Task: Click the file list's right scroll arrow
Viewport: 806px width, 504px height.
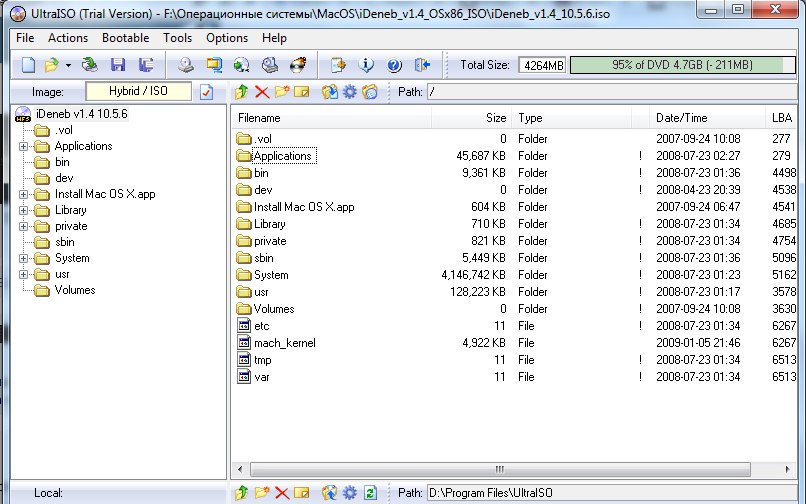Action: 787,469
